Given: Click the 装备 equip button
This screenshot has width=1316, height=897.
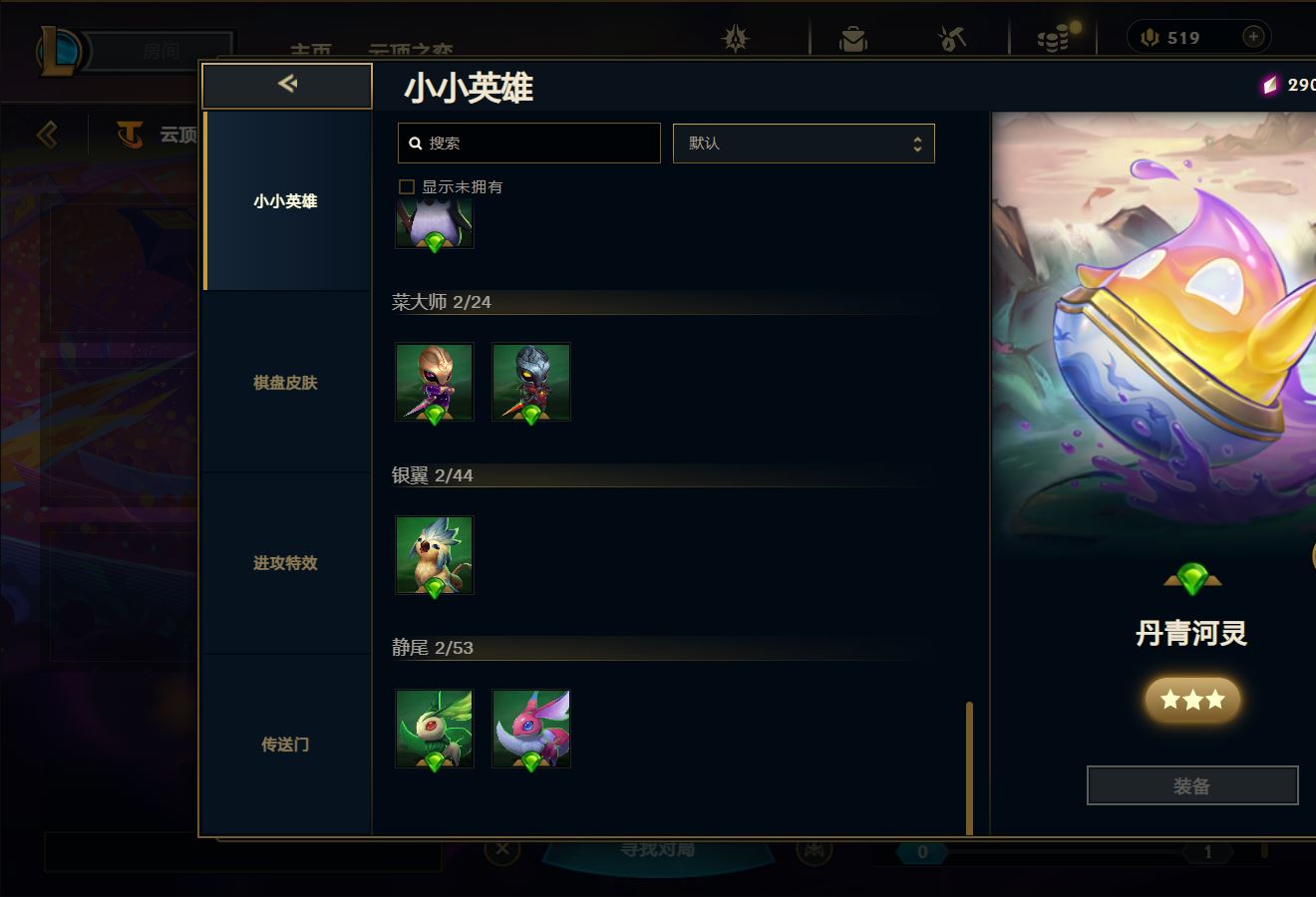Looking at the screenshot, I should 1192,785.
